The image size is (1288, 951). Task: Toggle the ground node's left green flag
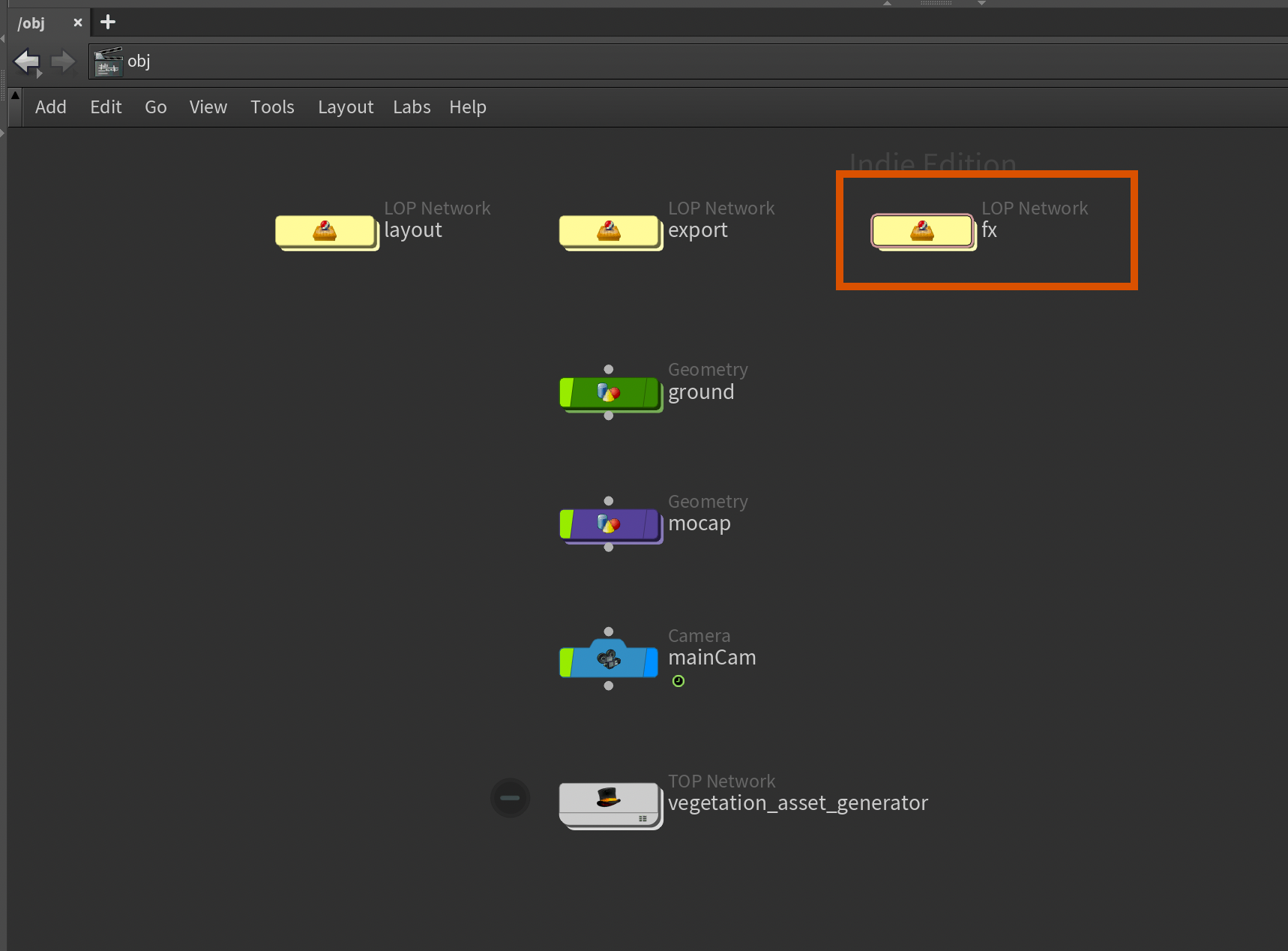[567, 392]
